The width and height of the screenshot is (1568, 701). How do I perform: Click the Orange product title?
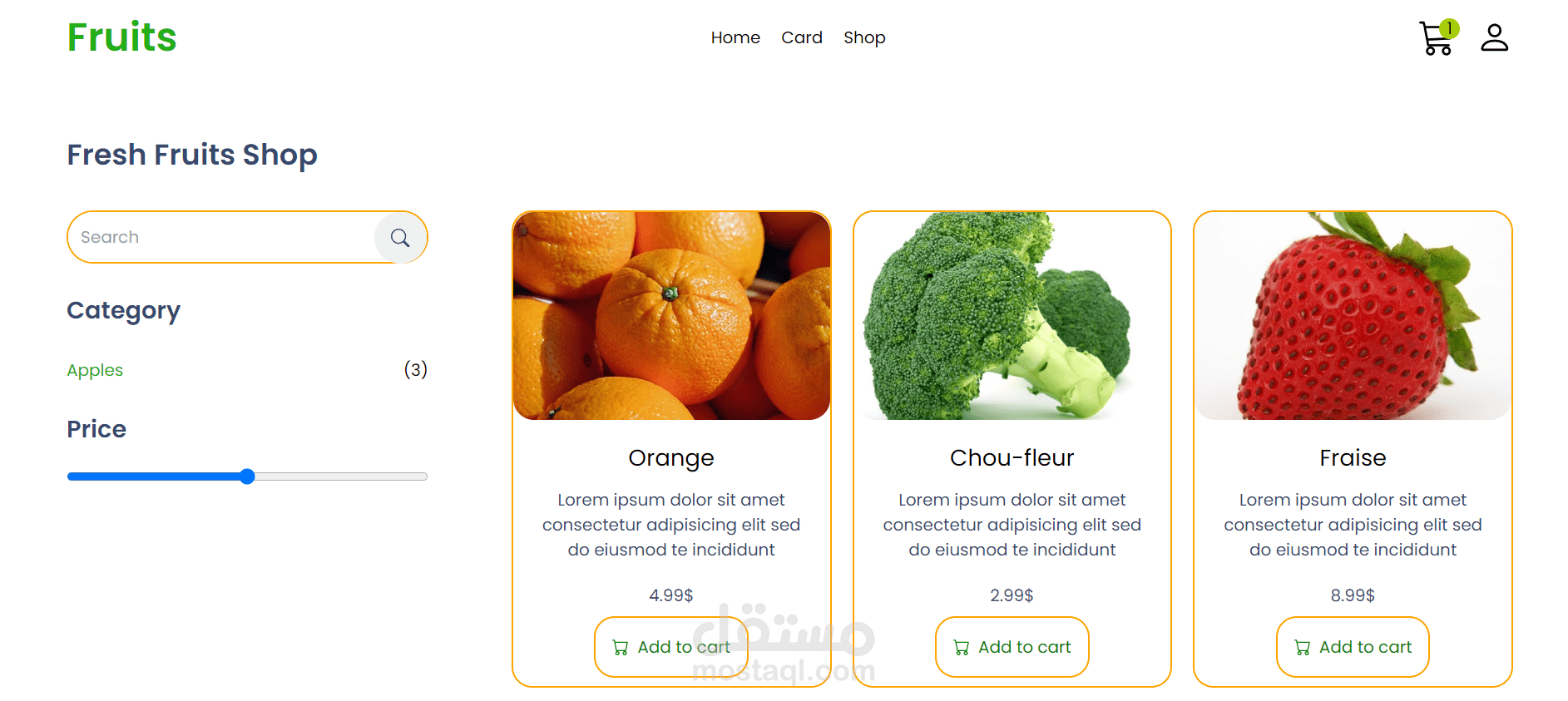671,458
